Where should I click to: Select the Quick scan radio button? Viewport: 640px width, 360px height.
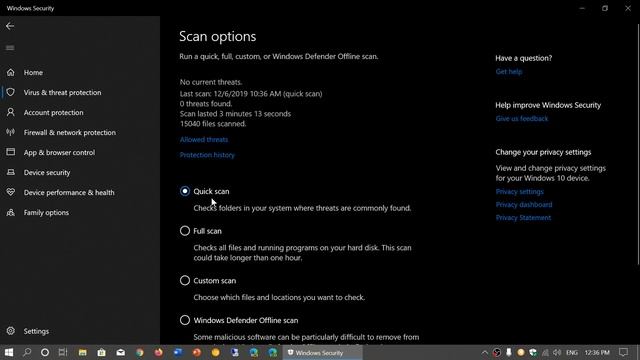coord(185,191)
